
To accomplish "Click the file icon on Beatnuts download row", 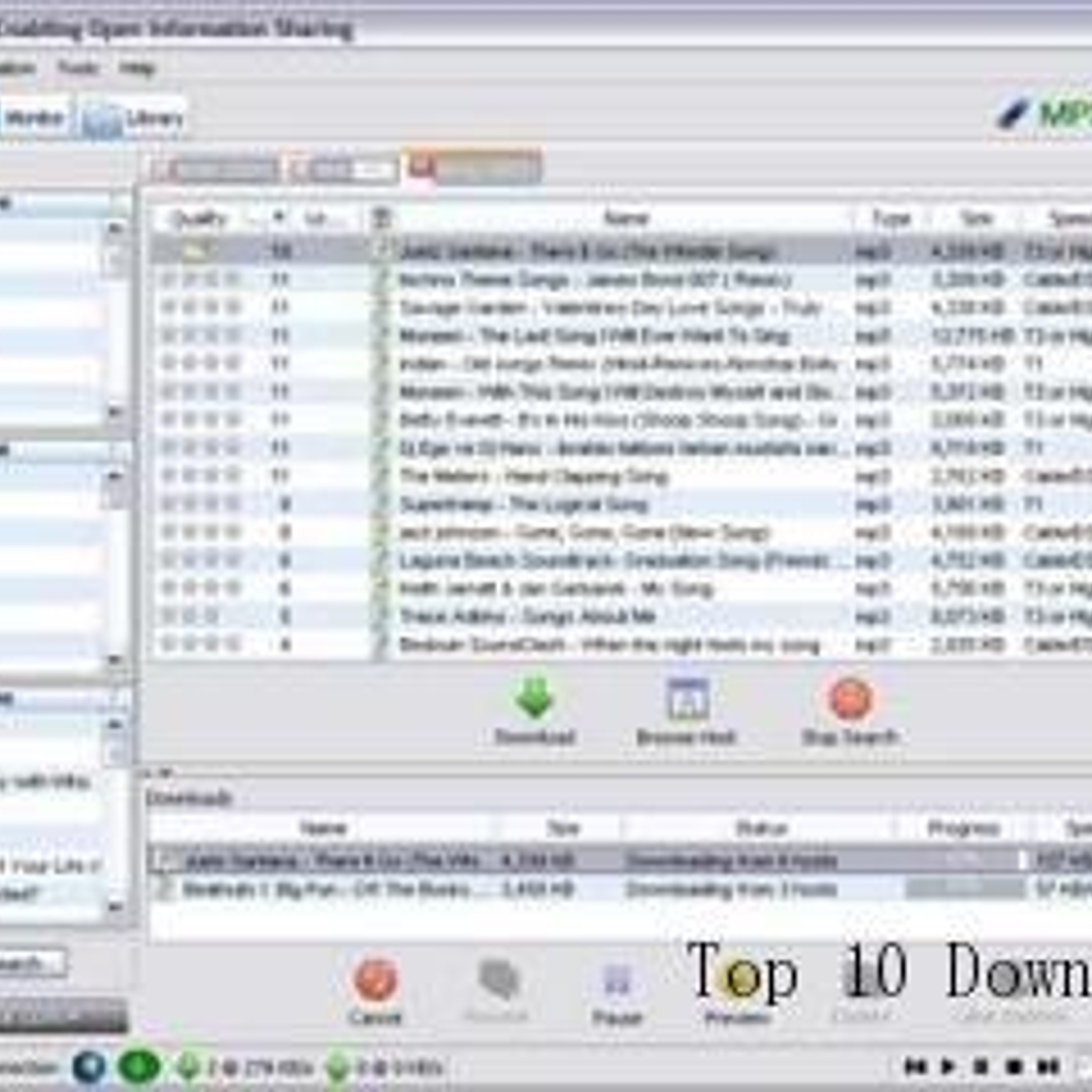I will (163, 889).
